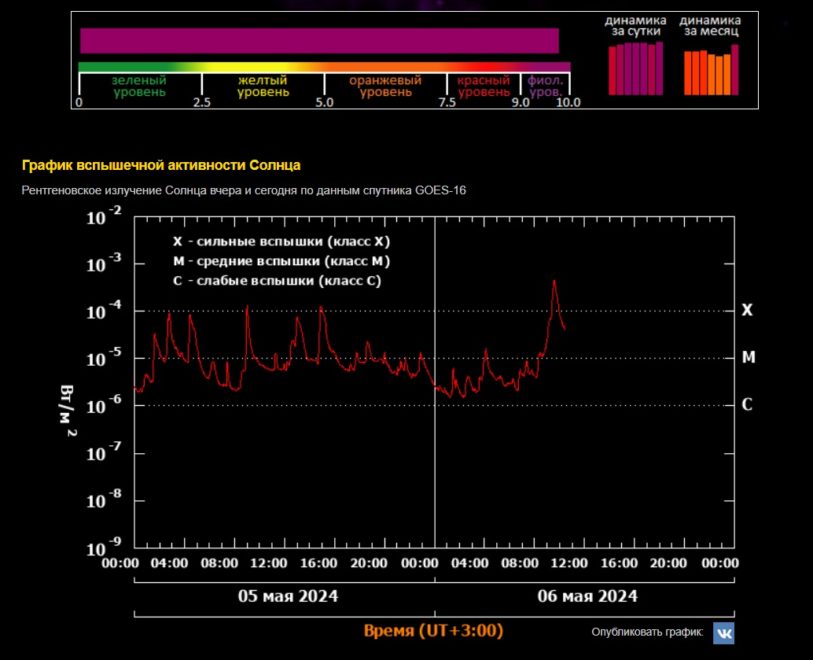
Task: Click the title "График вспышечной активности Солнца"
Action: click(x=161, y=165)
